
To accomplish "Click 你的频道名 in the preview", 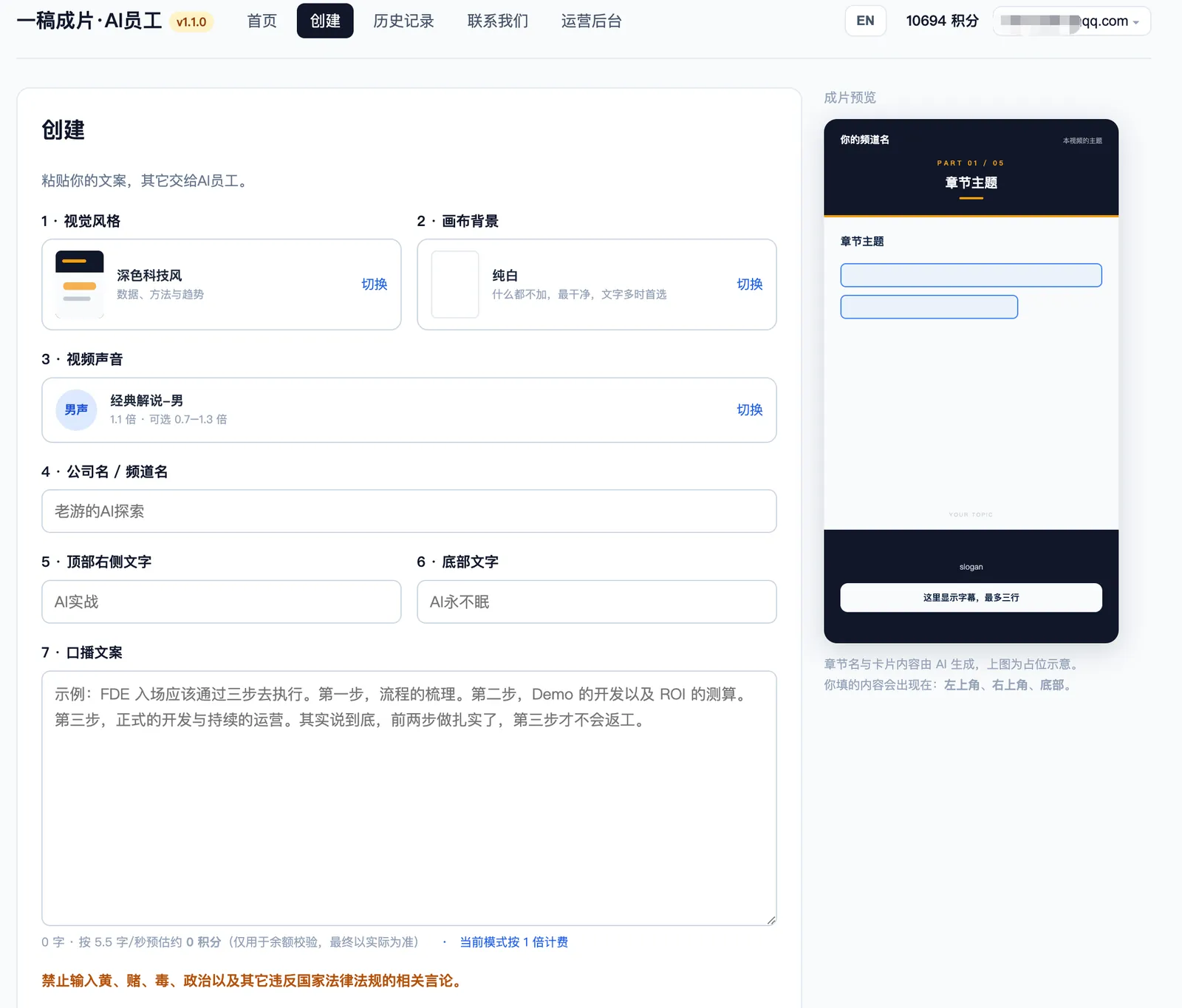I will [x=864, y=140].
